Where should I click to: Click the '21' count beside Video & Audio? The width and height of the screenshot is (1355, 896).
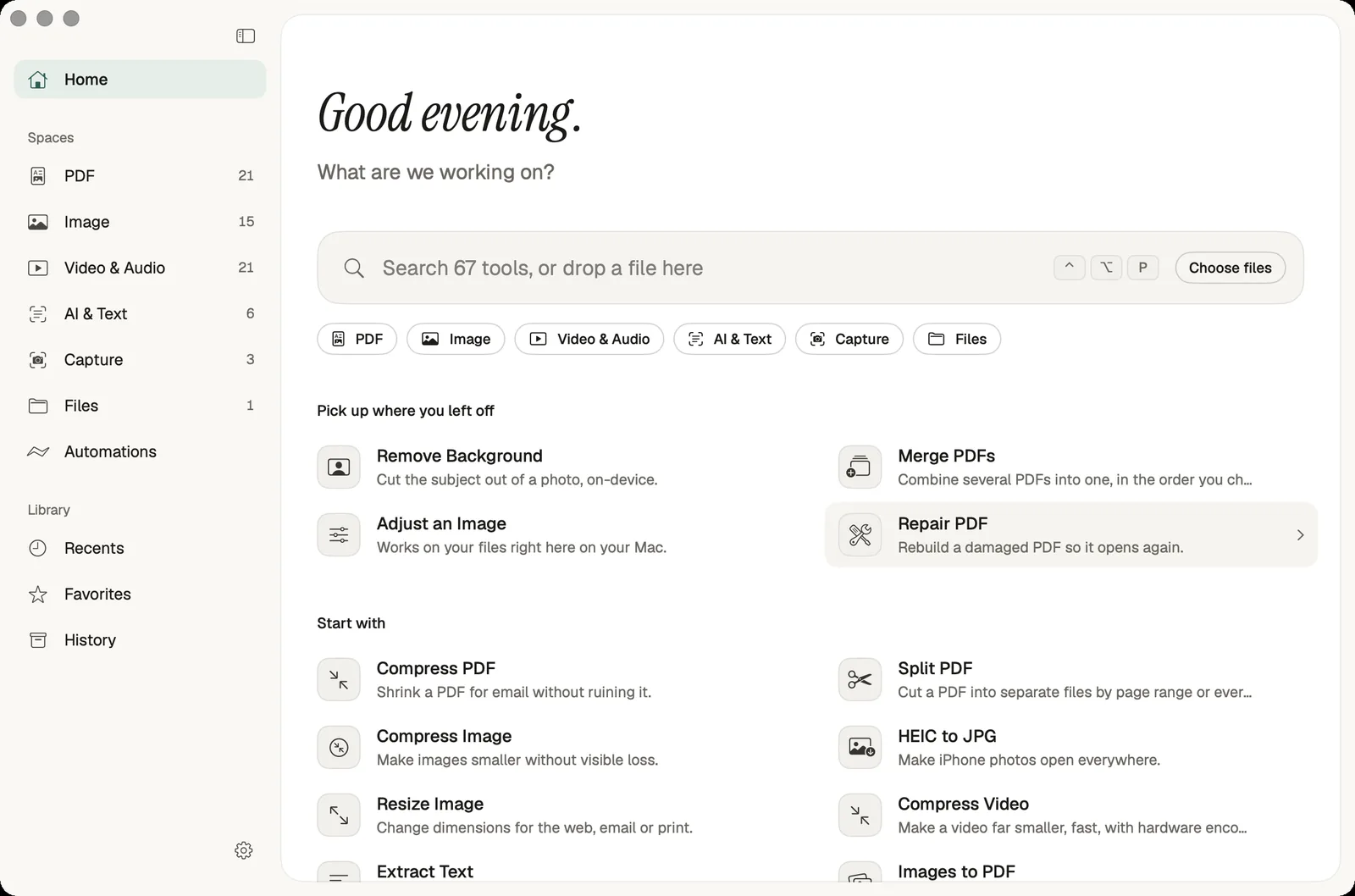coord(246,268)
